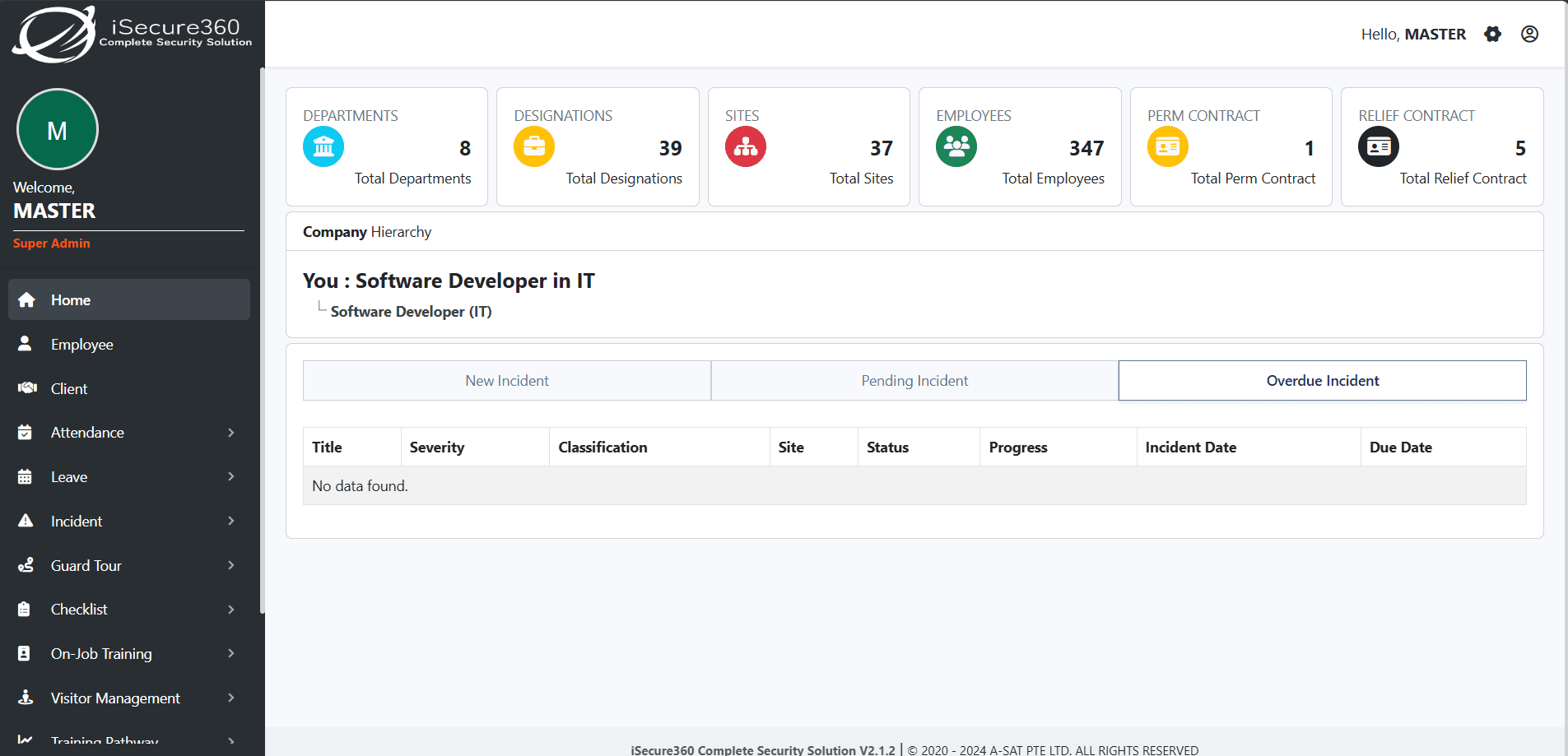Image resolution: width=1568 pixels, height=756 pixels.
Task: Click the green M avatar circle
Action: click(x=58, y=130)
